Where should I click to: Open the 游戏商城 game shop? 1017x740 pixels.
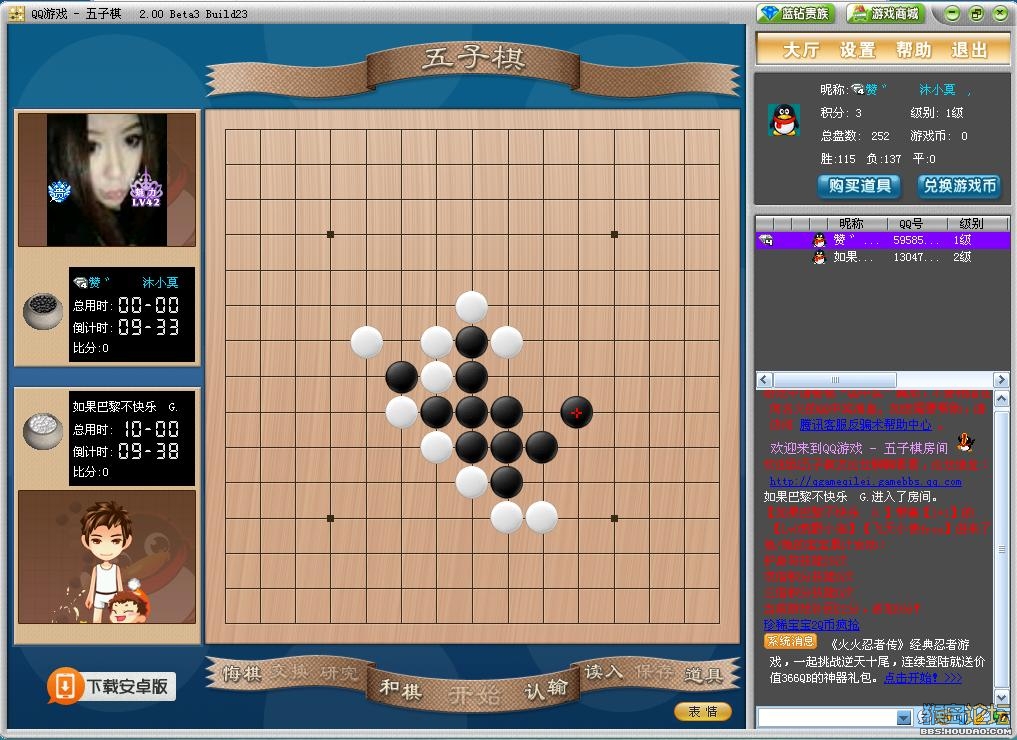pos(887,13)
